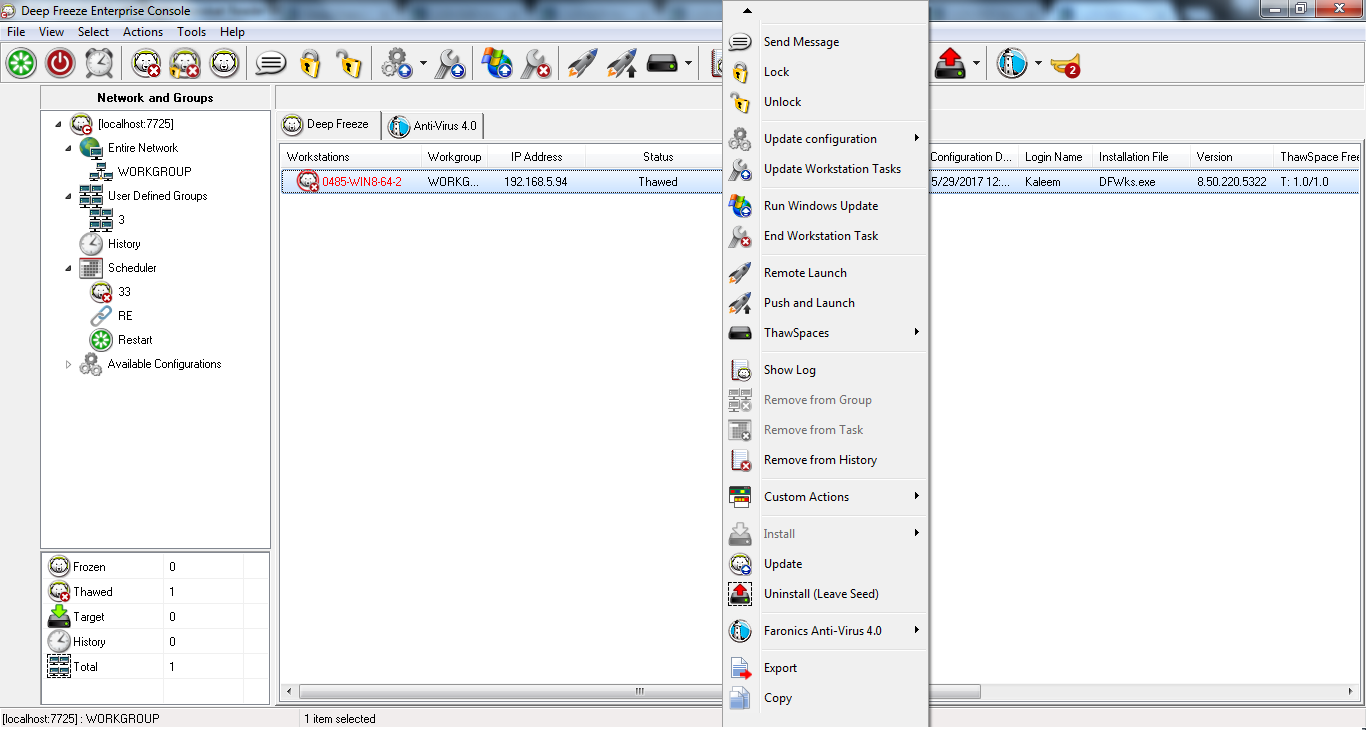
Task: Click the lighthouse Anti-Virus toolbar icon
Action: click(1012, 64)
